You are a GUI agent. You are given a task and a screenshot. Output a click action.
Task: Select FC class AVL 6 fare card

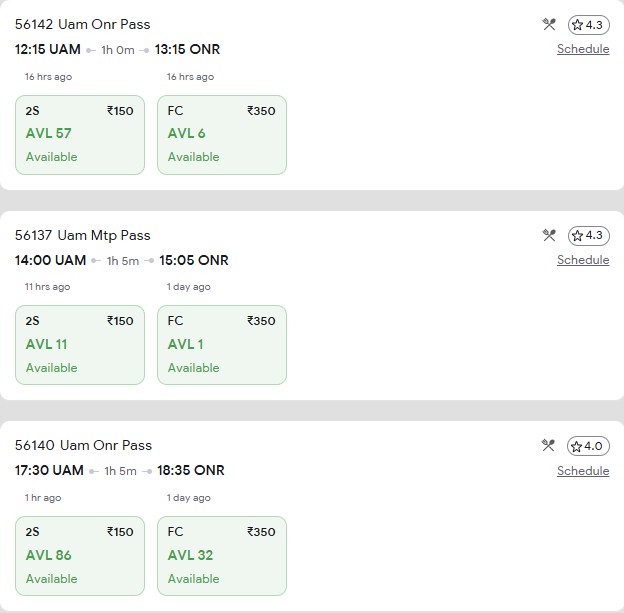pos(222,134)
